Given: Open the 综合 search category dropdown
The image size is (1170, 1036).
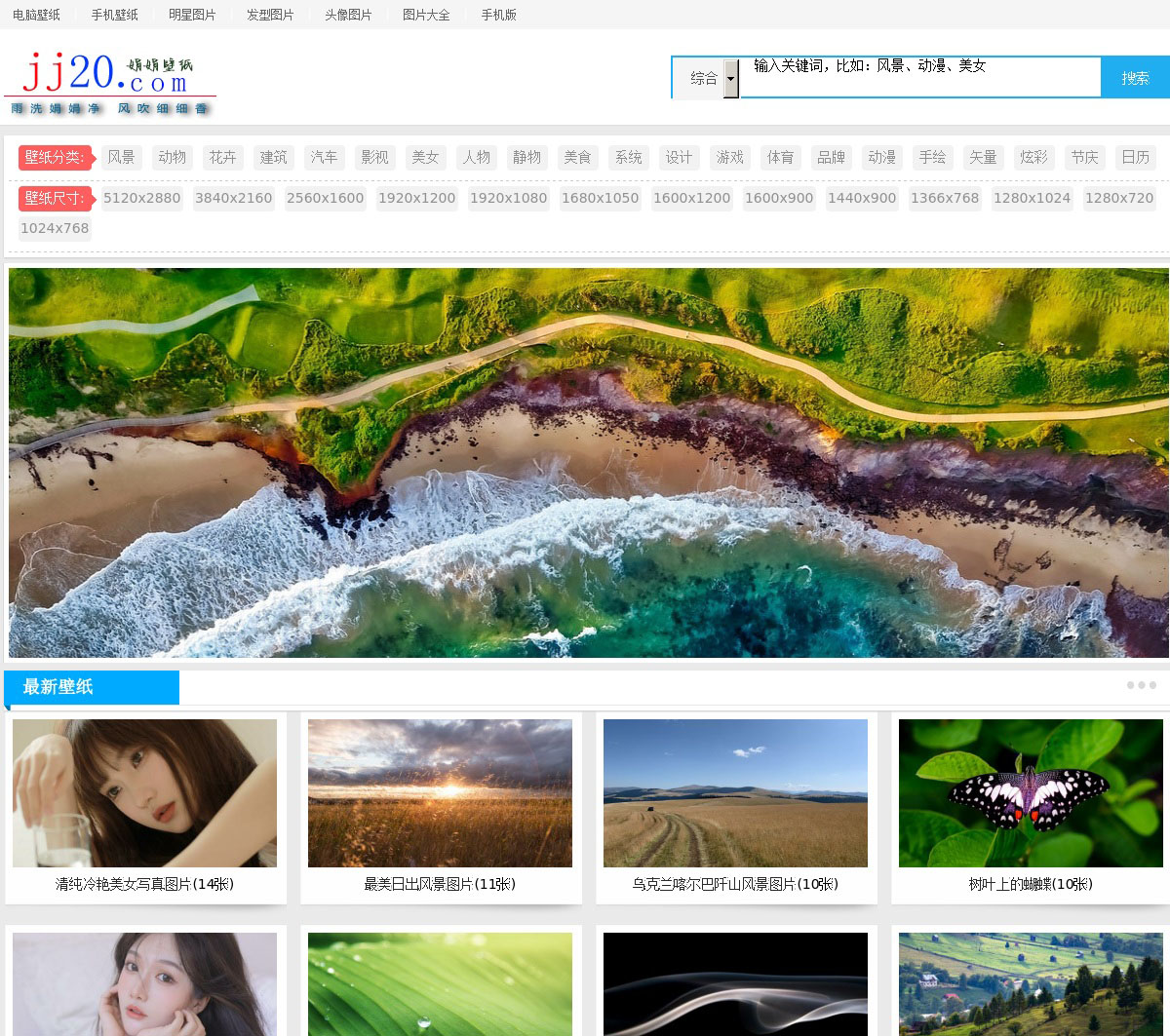Looking at the screenshot, I should (x=706, y=78).
